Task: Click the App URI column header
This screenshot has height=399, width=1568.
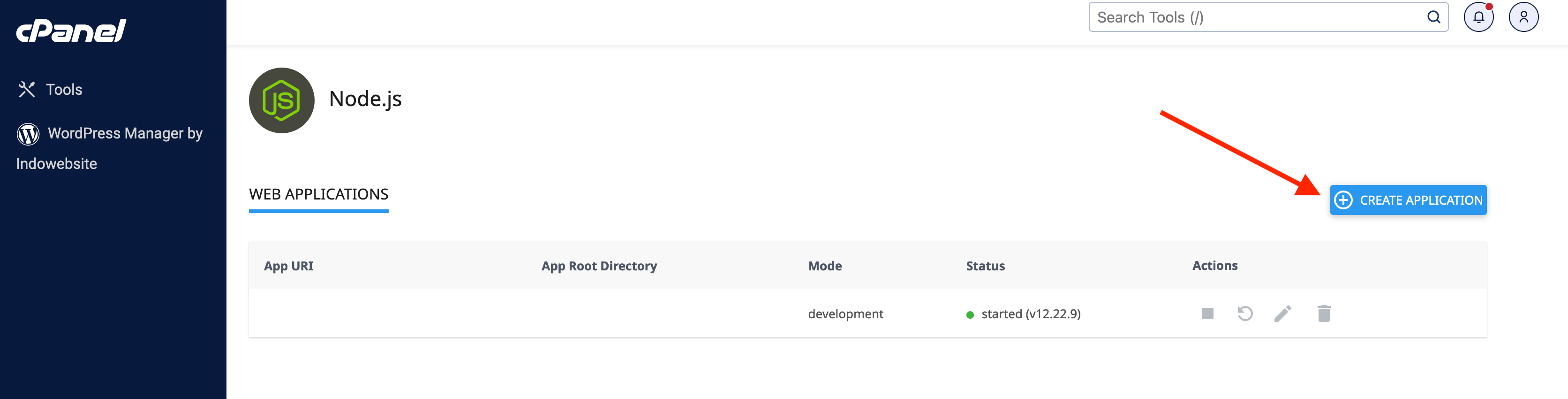Action: (288, 266)
